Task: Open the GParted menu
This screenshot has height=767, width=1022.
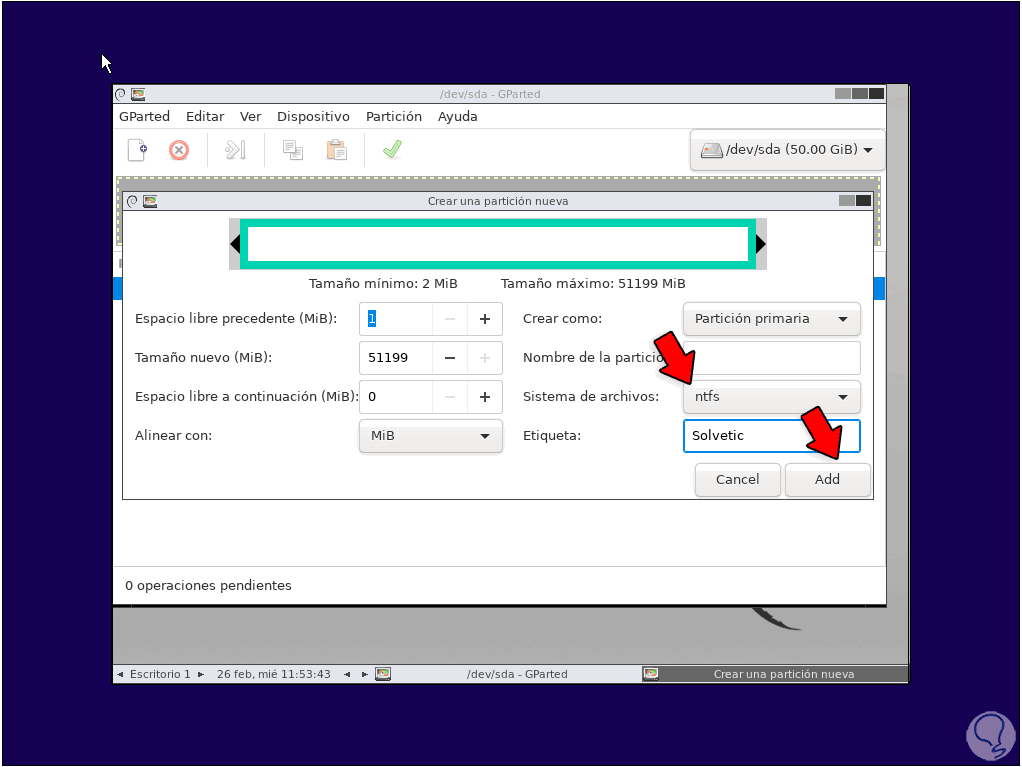Action: [144, 117]
